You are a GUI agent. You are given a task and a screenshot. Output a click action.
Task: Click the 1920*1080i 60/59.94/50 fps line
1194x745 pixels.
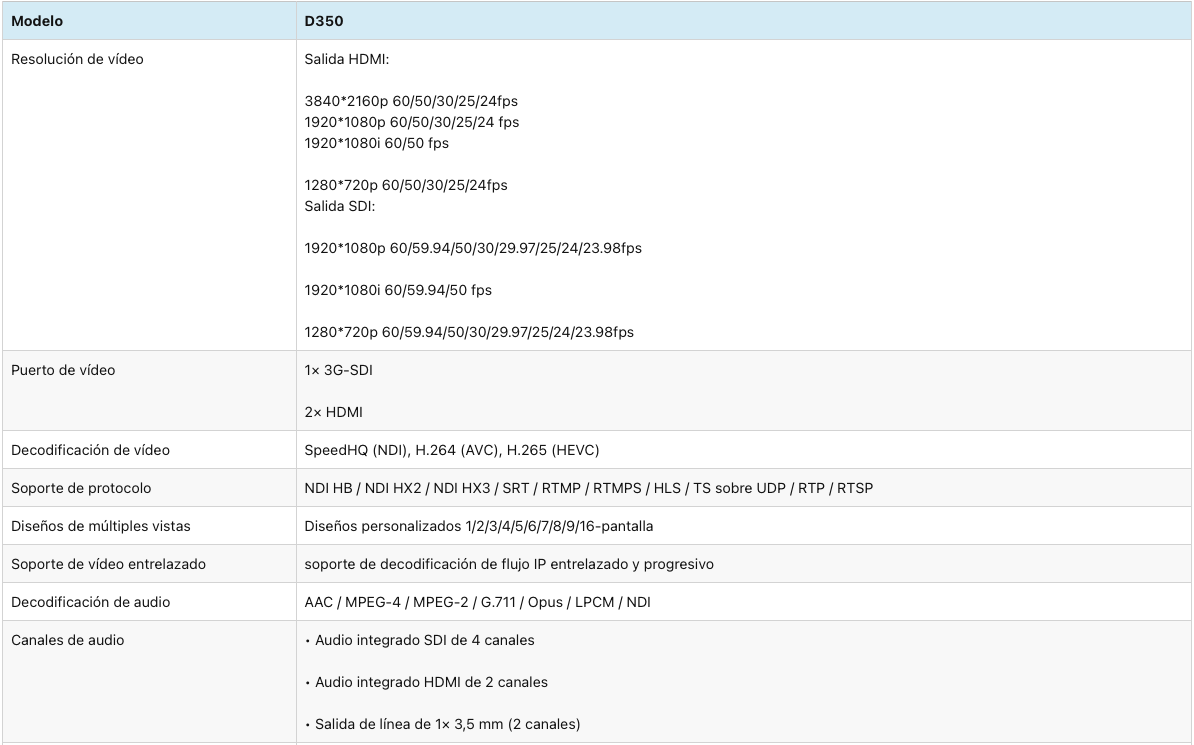pyautogui.click(x=397, y=290)
